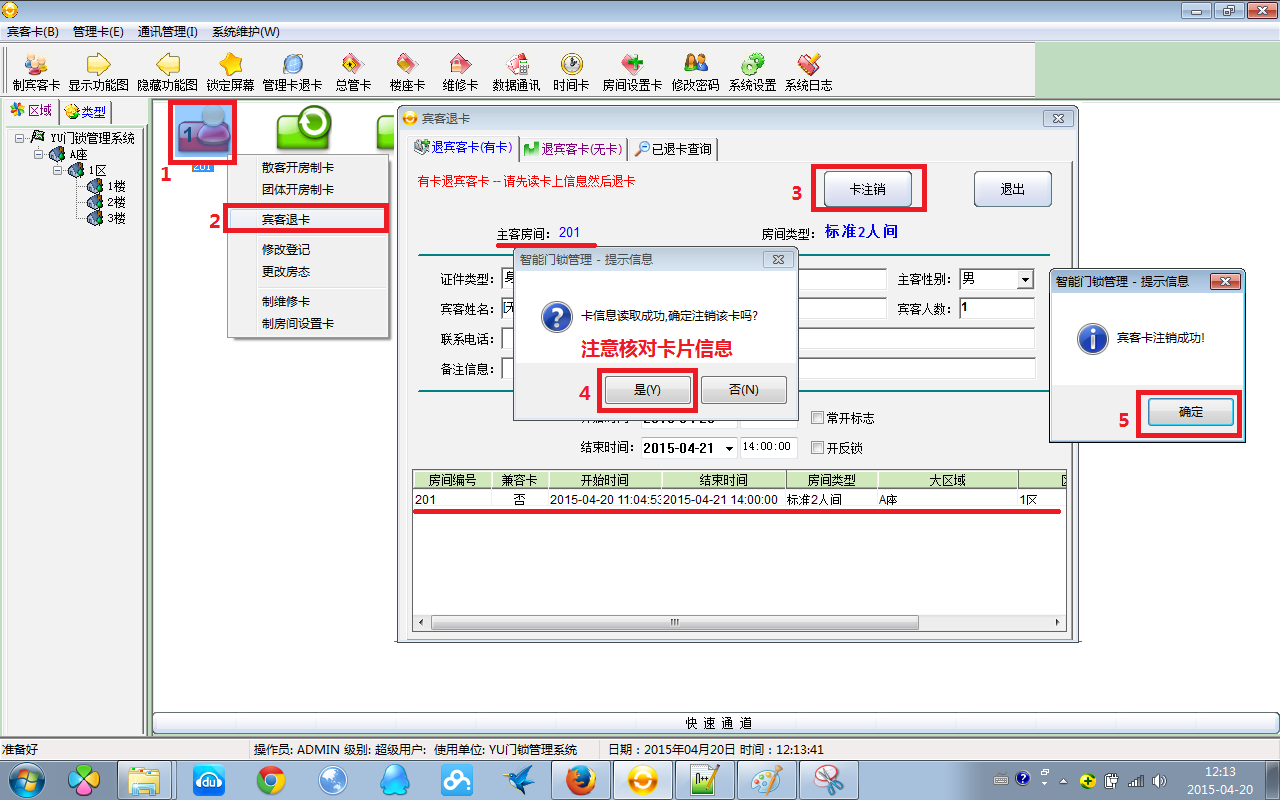
Task: Open the 主客性别 dropdown
Action: point(1024,280)
